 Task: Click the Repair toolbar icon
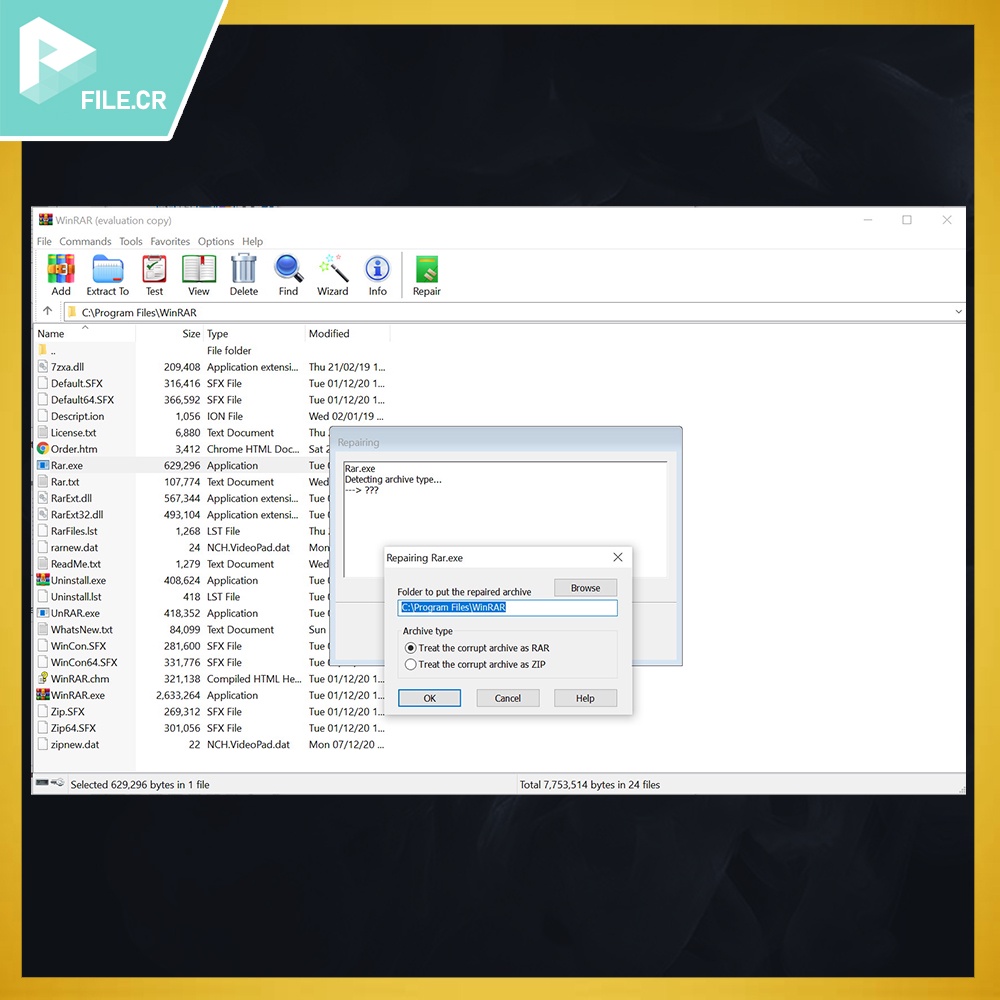(427, 270)
